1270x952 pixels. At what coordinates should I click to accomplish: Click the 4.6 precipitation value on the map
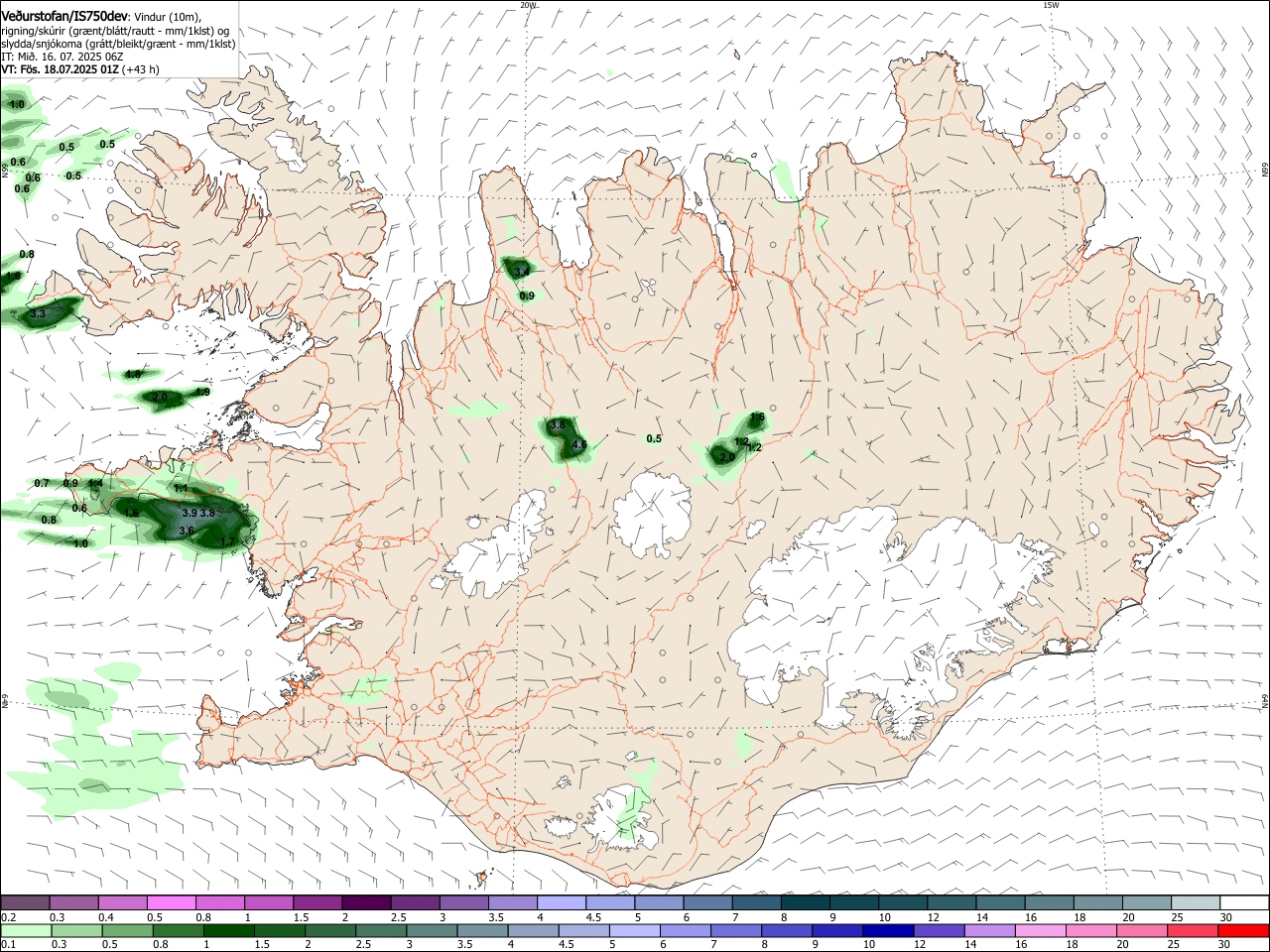coord(580,444)
